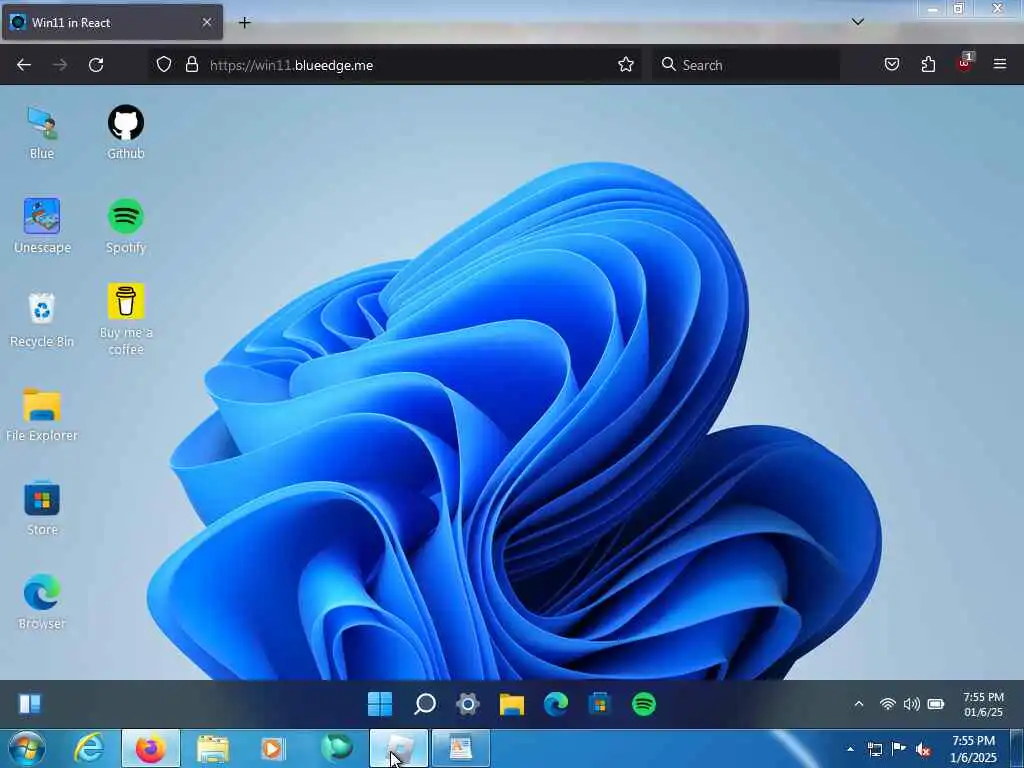Image resolution: width=1024 pixels, height=768 pixels.
Task: Open the Github desktop icon
Action: [125, 133]
